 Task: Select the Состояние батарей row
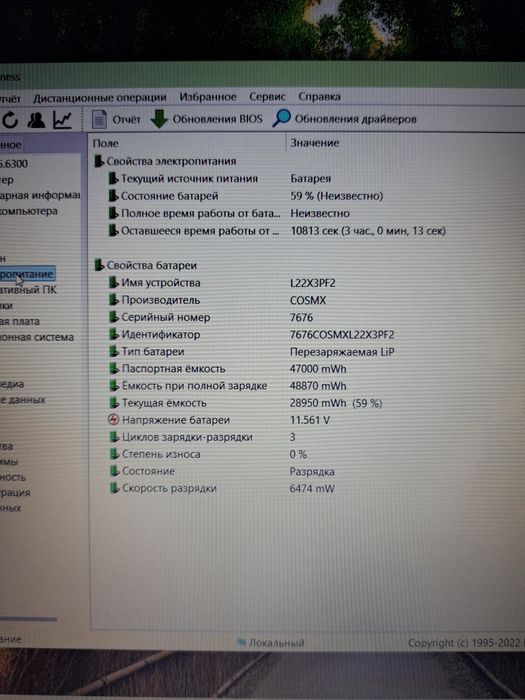click(x=246, y=196)
